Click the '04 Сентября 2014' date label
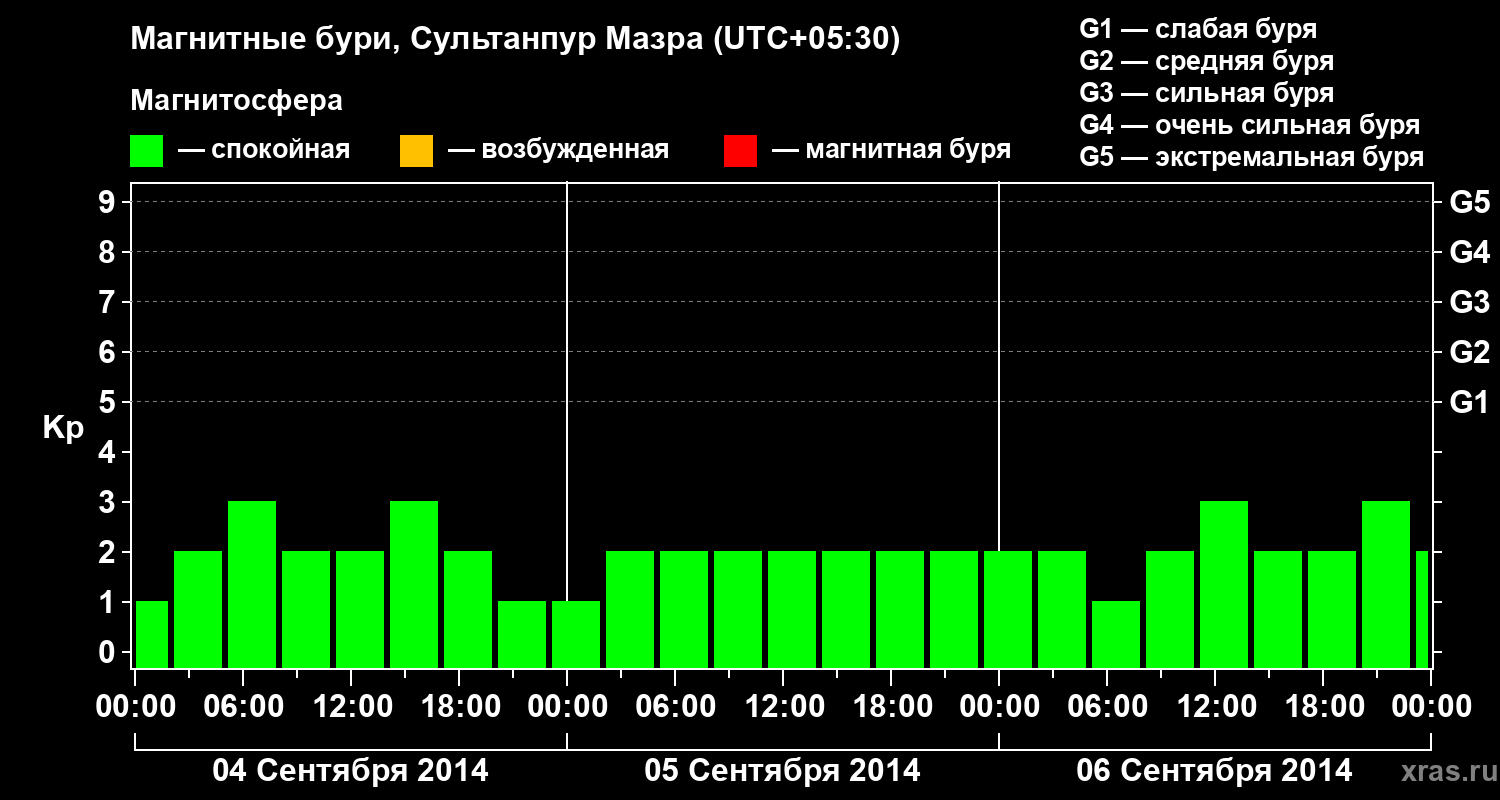This screenshot has width=1500, height=800. coord(350,771)
